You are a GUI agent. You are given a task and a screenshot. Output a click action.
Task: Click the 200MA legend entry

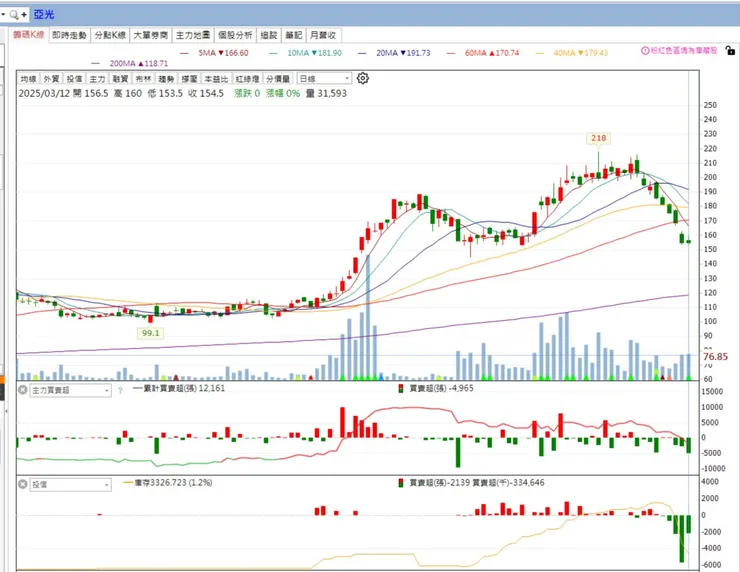tap(130, 63)
